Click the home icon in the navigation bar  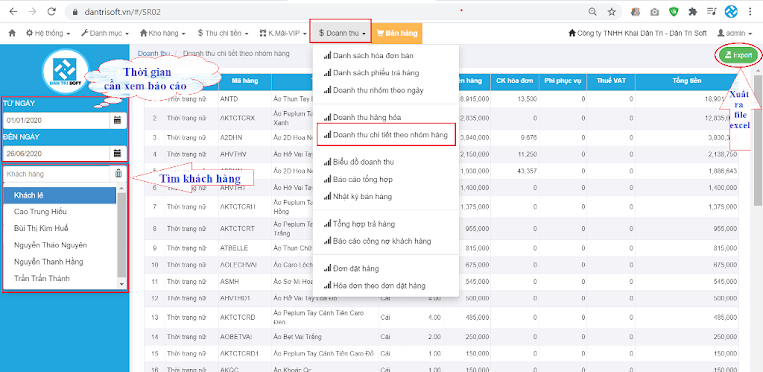point(12,33)
